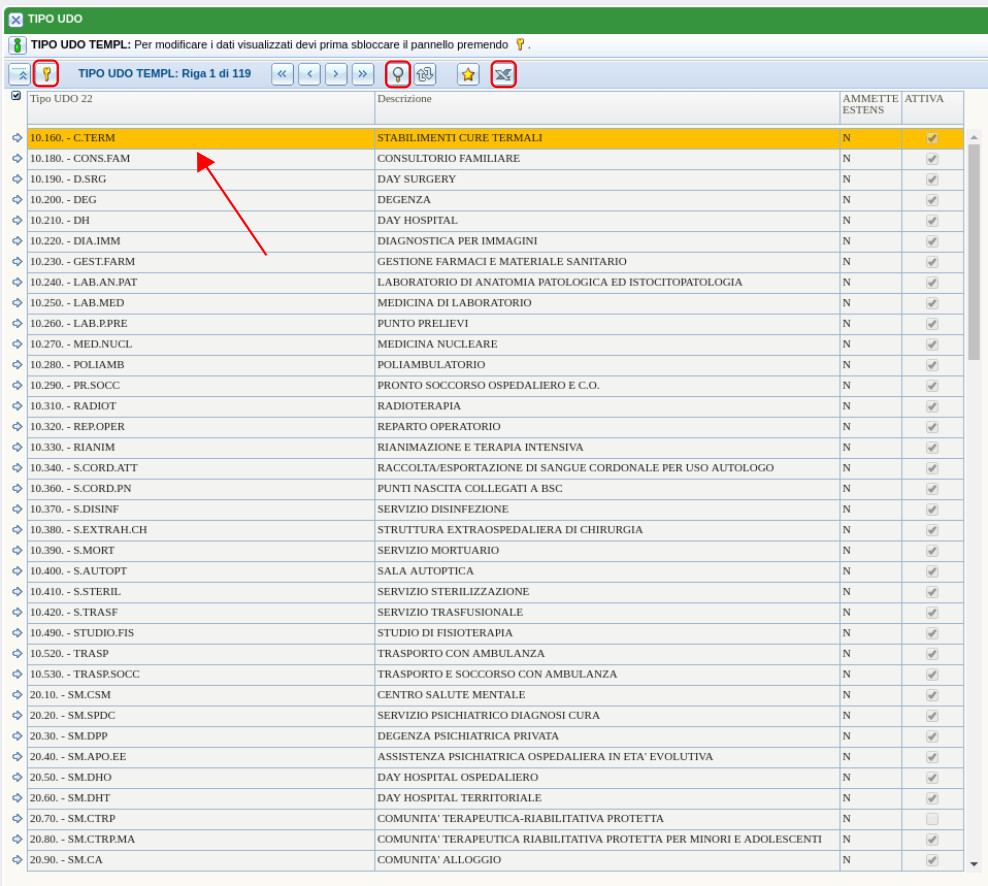Jump to the last record page

click(362, 74)
